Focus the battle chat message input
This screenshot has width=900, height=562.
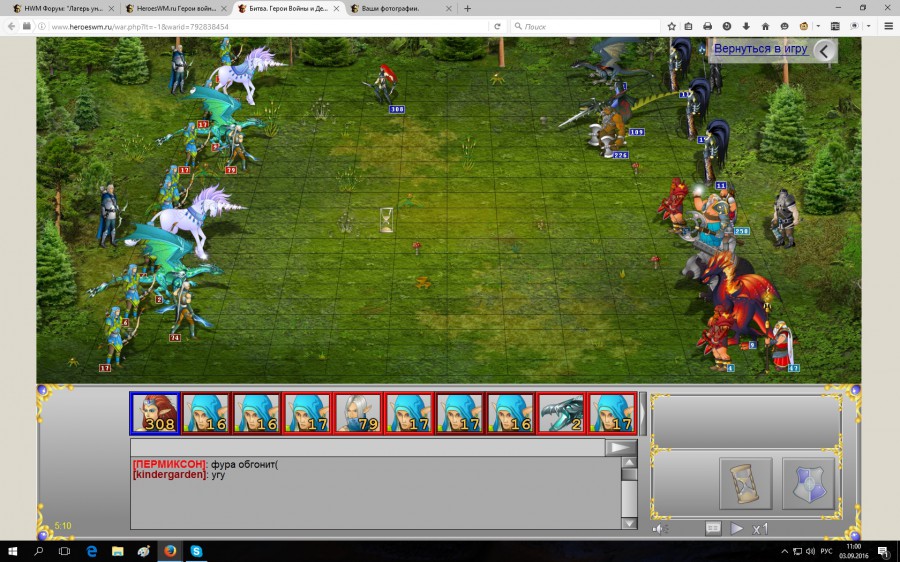click(367, 447)
